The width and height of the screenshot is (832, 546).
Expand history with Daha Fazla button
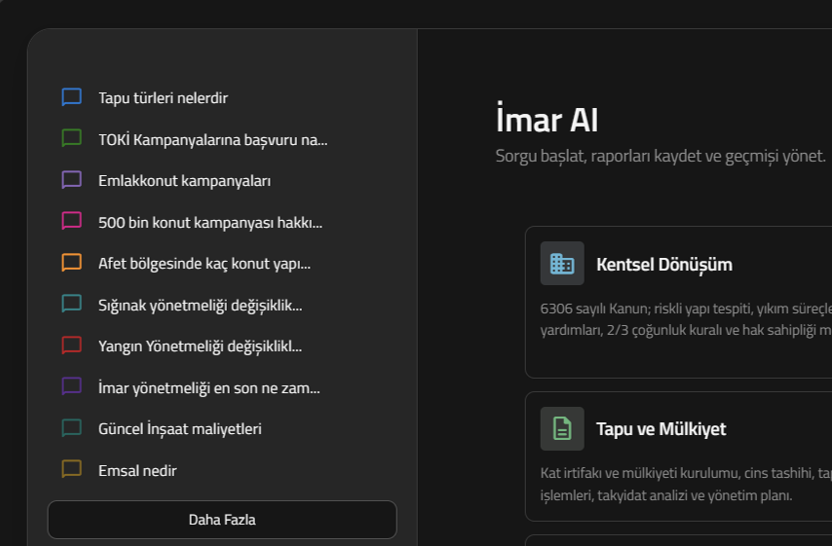(x=222, y=520)
